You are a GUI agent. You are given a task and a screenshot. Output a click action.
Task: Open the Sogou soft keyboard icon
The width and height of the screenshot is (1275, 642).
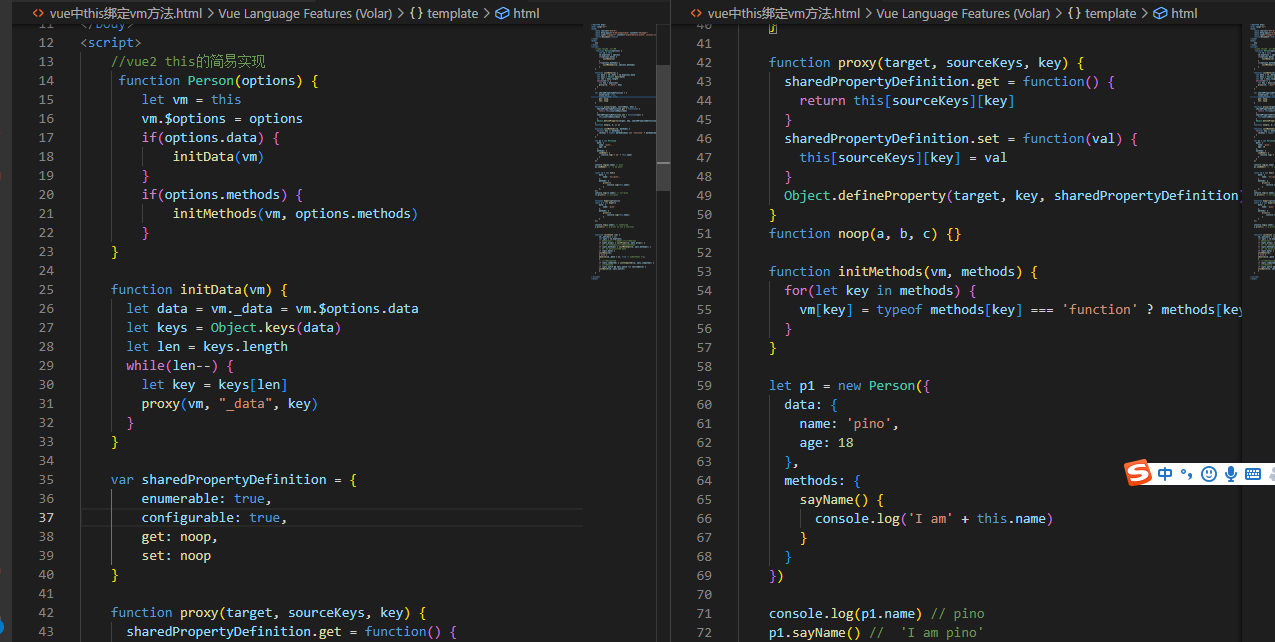[1253, 474]
